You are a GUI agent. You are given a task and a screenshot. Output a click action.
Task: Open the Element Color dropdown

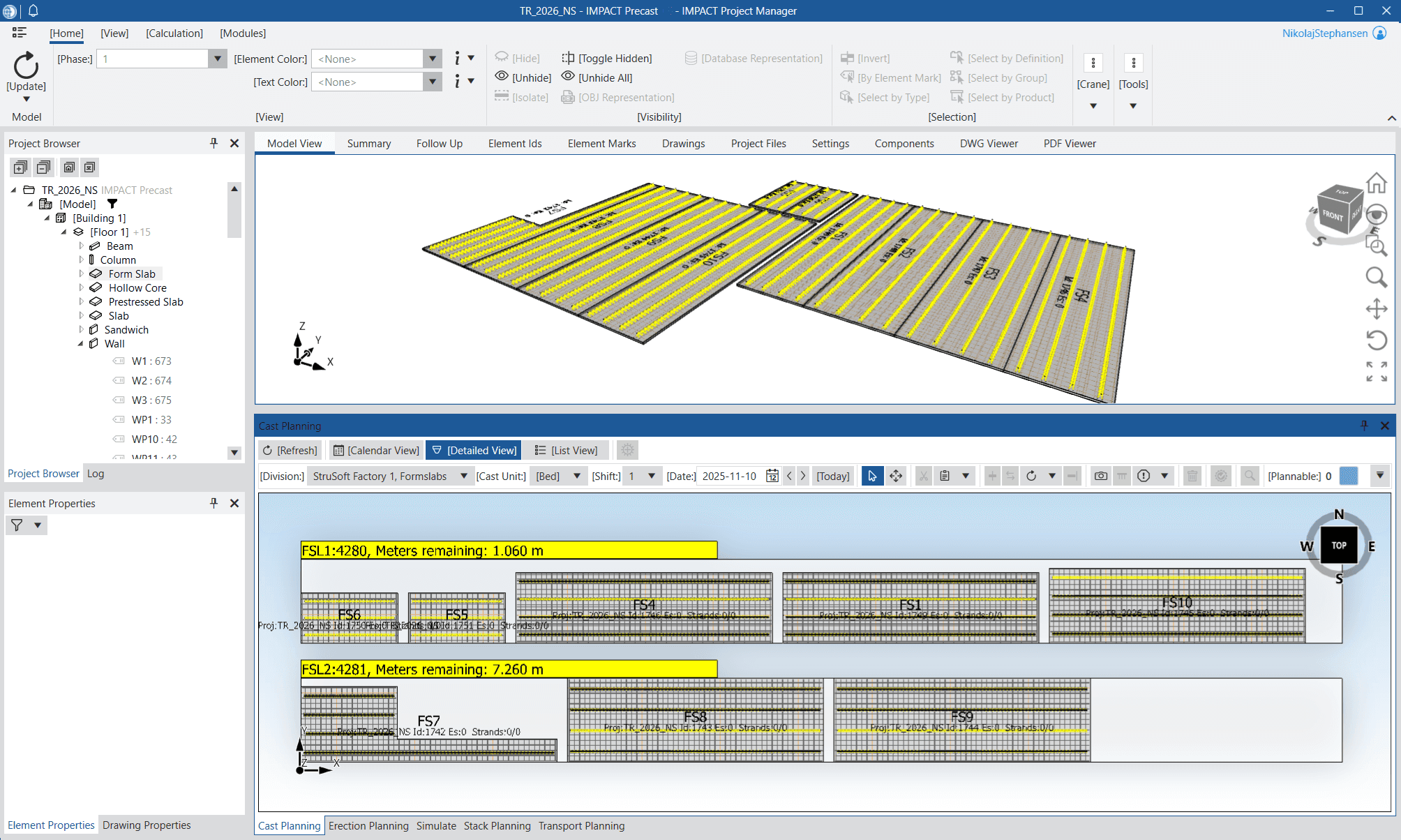click(x=433, y=59)
